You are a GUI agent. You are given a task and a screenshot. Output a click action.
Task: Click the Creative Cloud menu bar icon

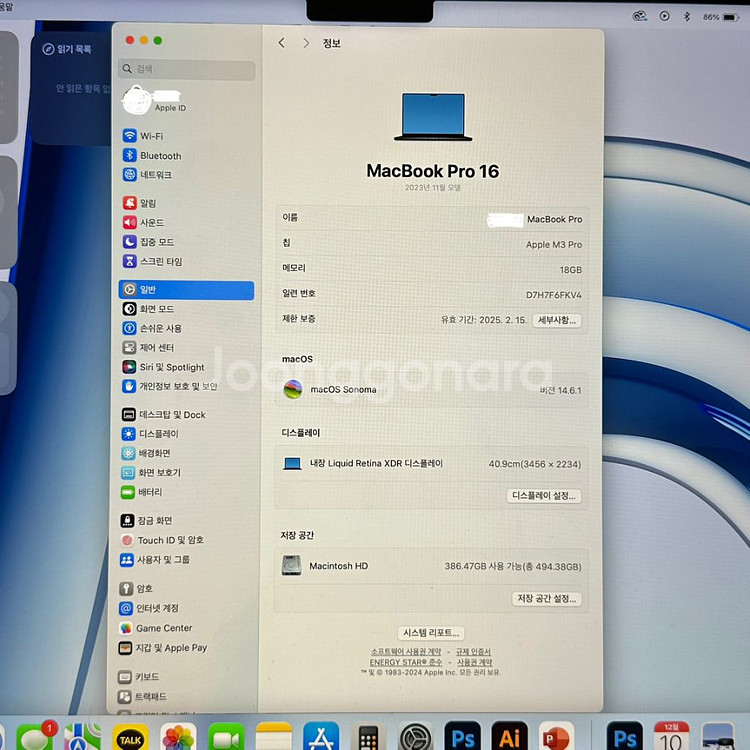tap(640, 16)
